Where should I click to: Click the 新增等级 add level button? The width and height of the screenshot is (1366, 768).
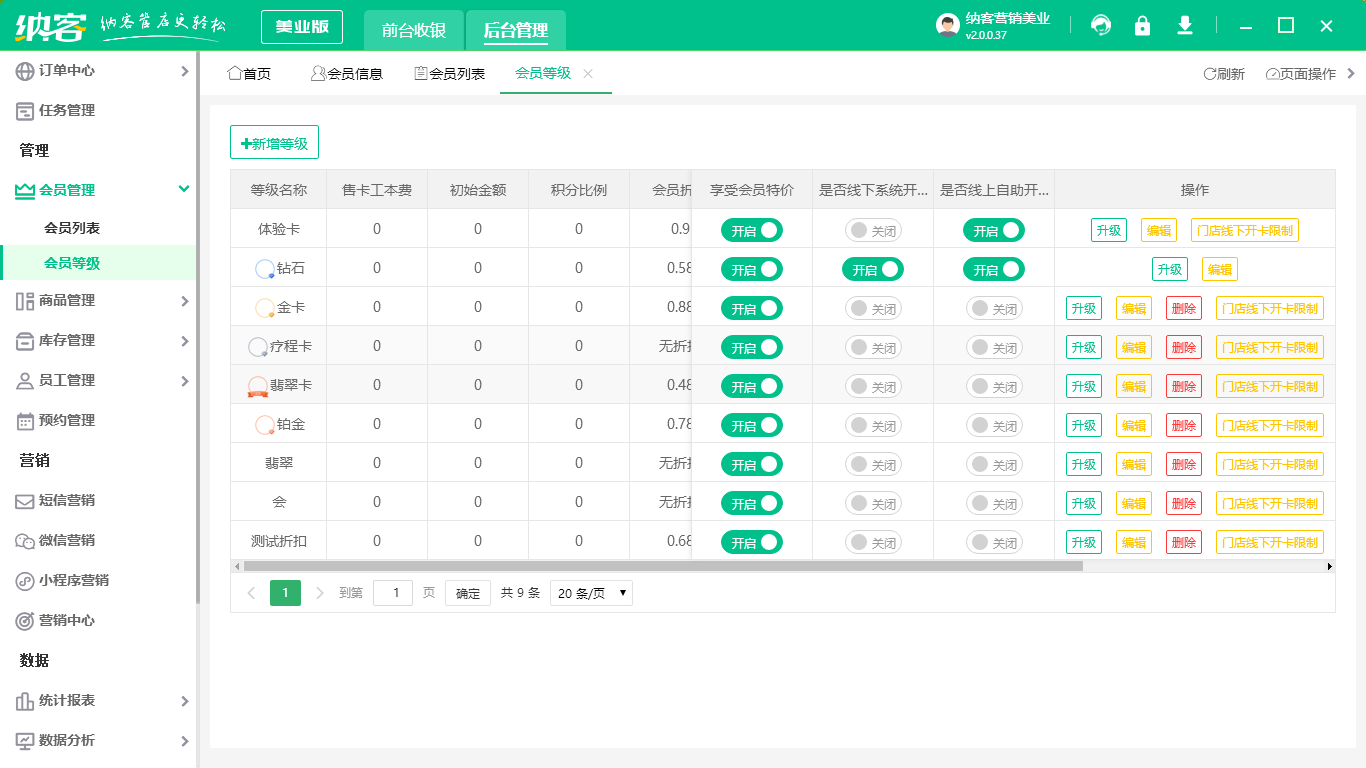(274, 142)
